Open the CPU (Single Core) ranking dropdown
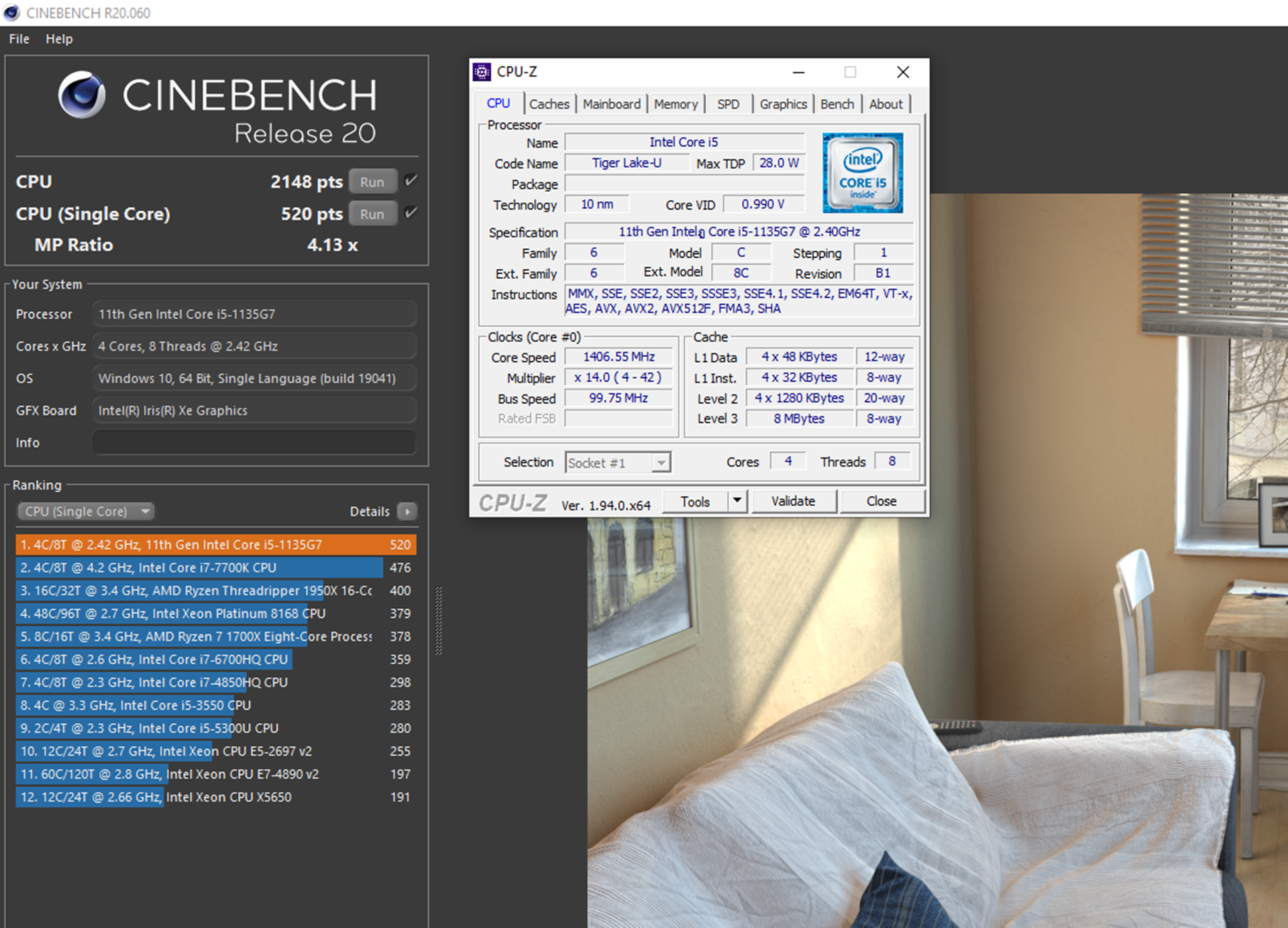 coord(86,512)
